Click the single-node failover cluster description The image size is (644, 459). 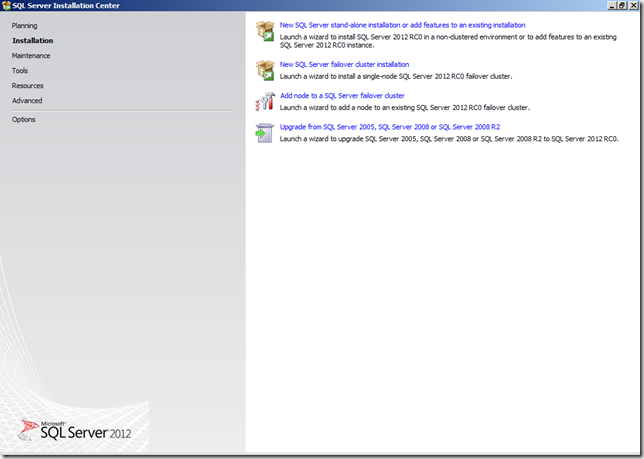(x=396, y=76)
